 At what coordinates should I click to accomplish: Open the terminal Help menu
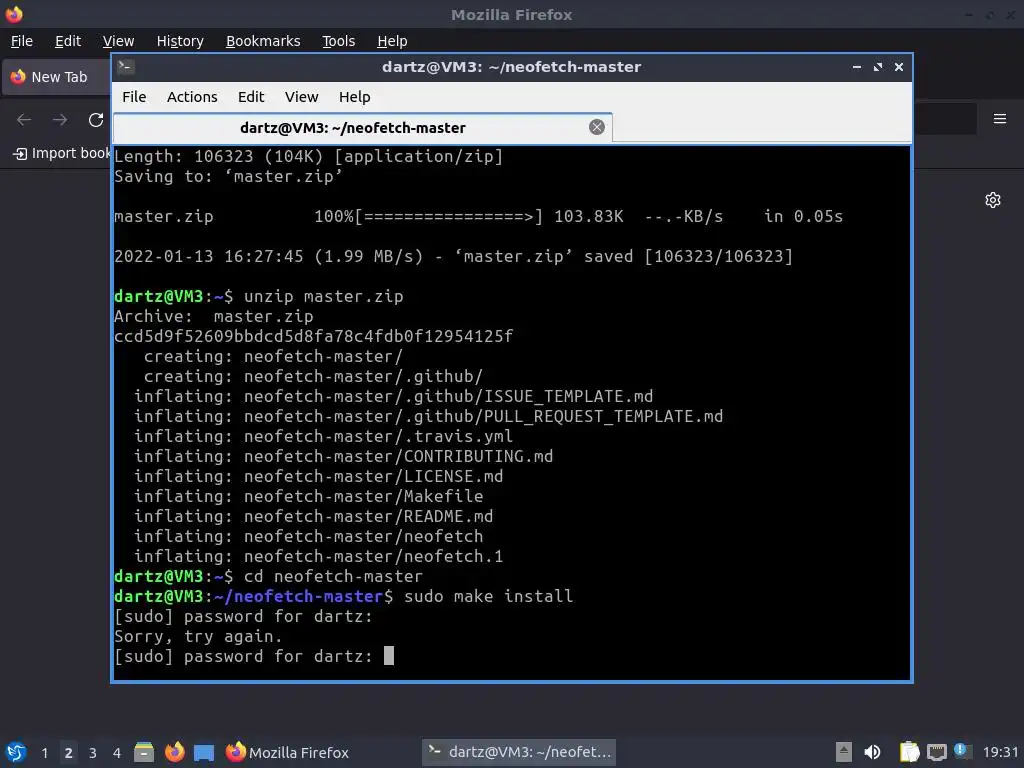[x=355, y=97]
